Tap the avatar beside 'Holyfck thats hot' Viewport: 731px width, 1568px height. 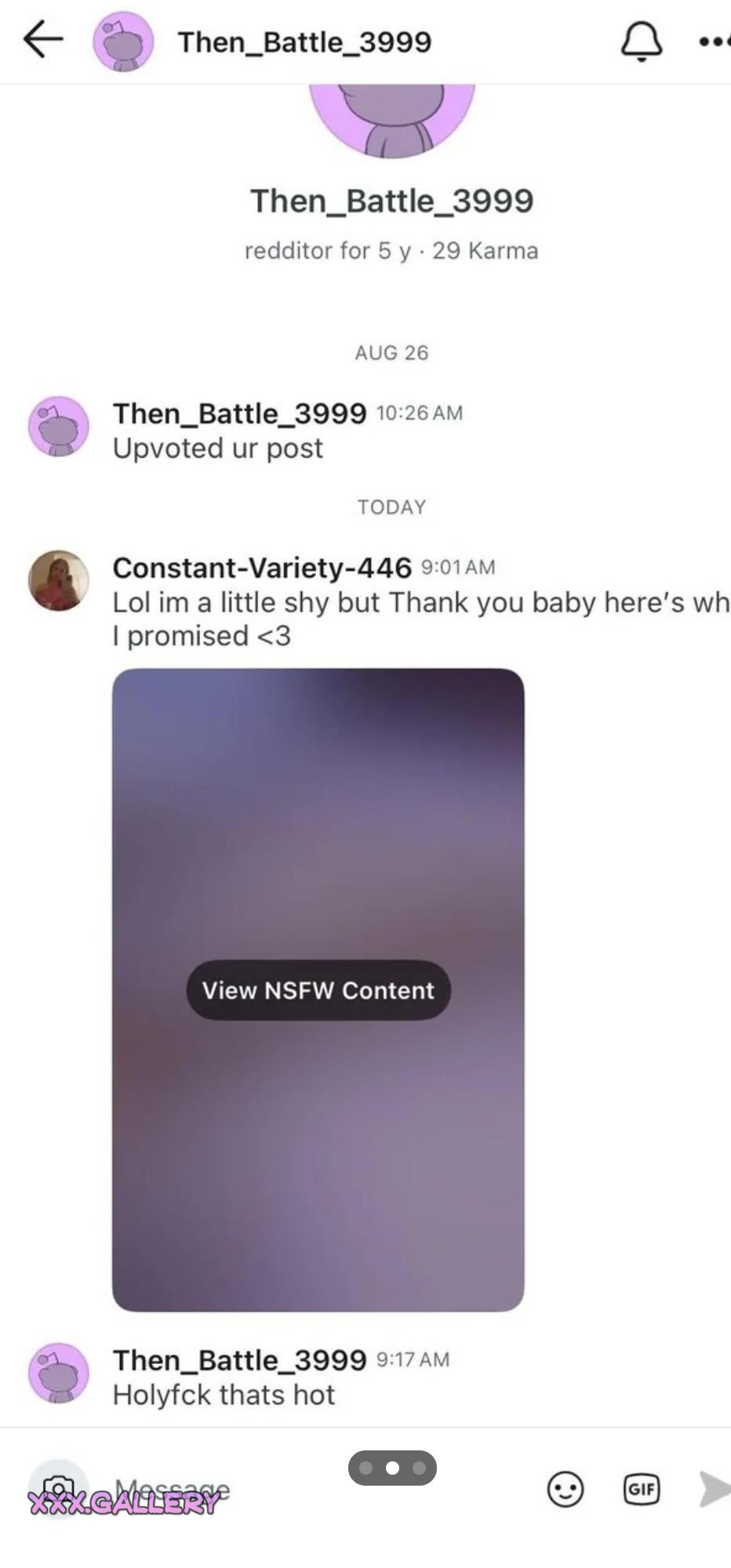coord(59,1373)
